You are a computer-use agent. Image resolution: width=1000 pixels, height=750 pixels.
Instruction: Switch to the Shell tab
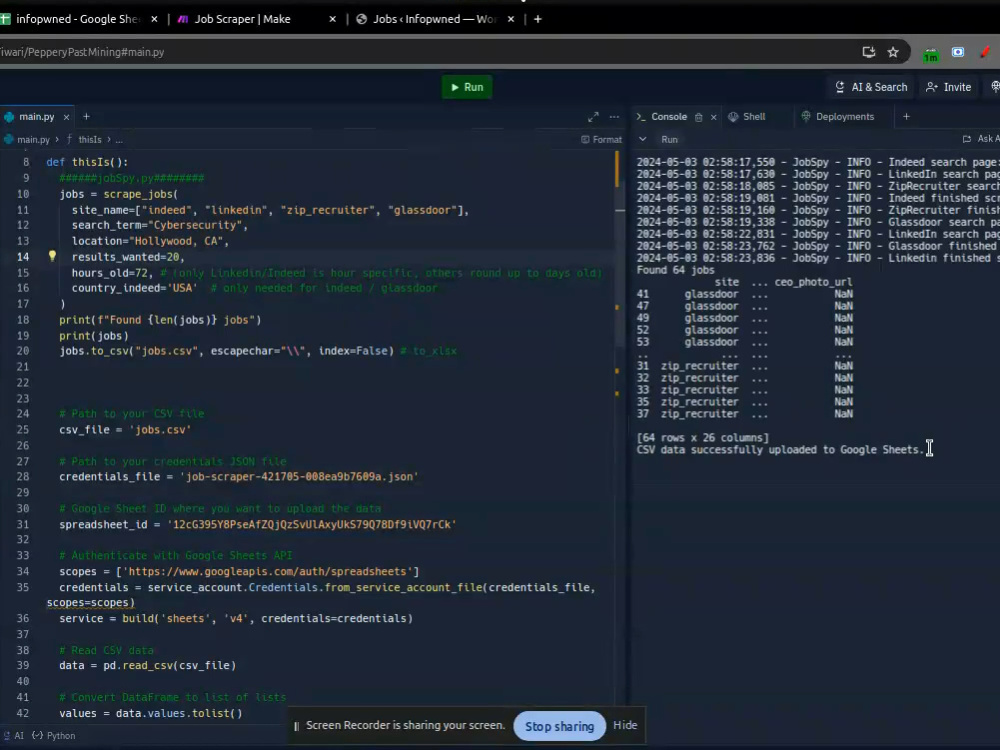click(747, 117)
